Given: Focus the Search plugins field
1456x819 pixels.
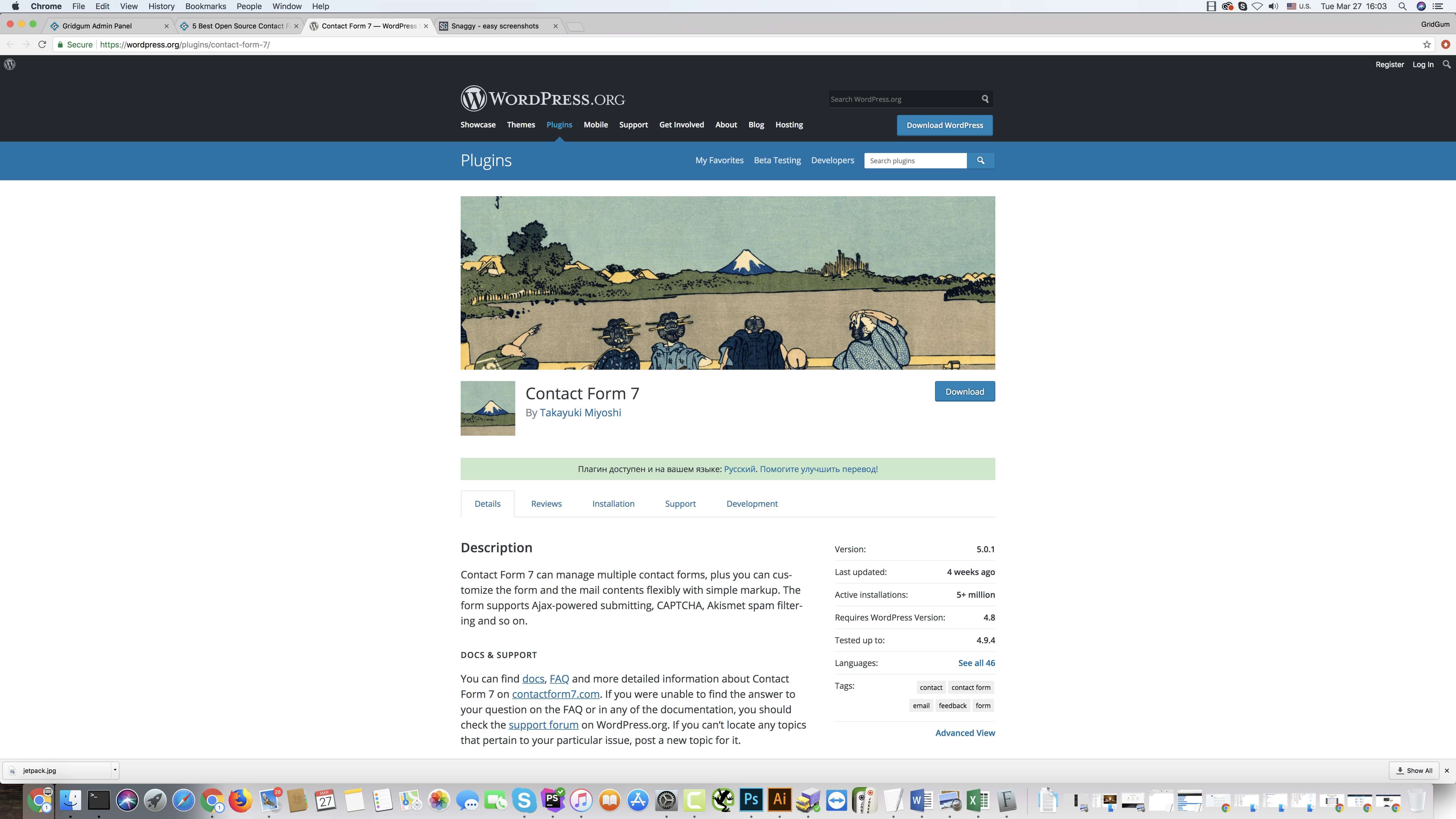Looking at the screenshot, I should tap(915, 160).
